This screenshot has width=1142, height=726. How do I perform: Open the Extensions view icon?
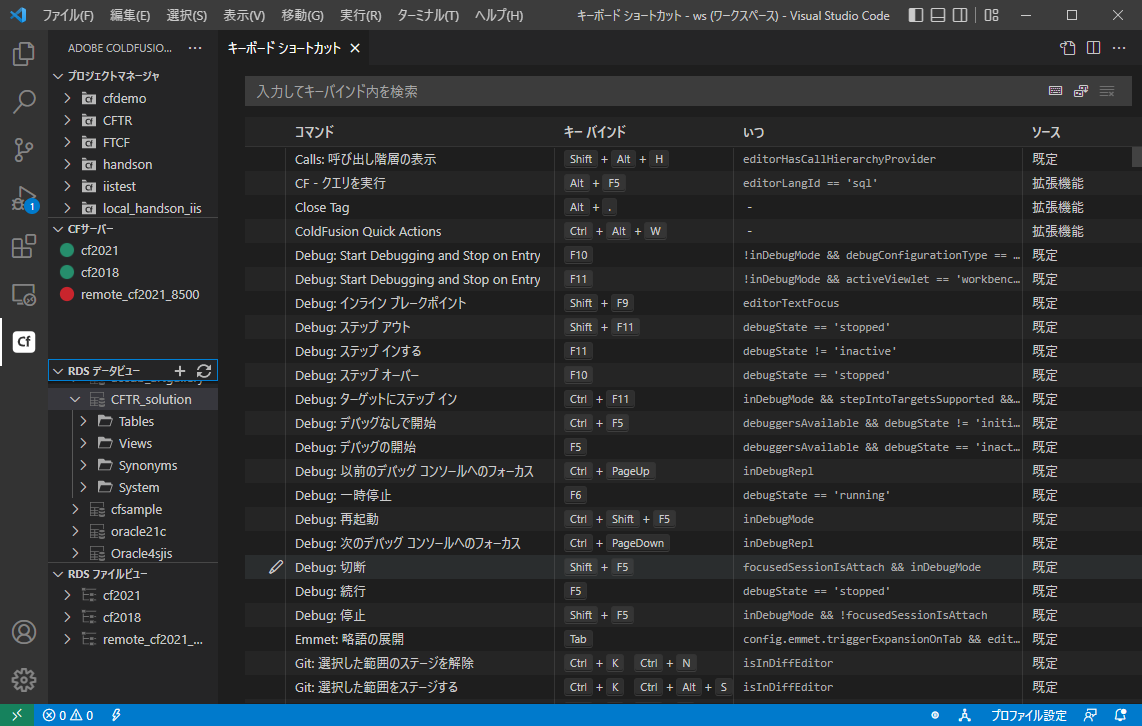point(23,245)
